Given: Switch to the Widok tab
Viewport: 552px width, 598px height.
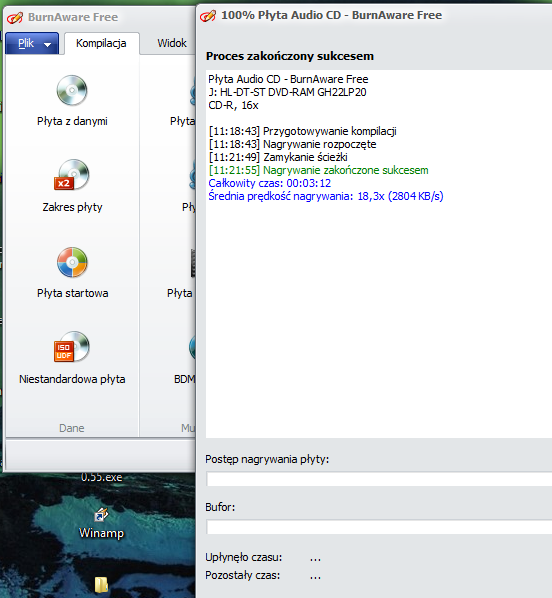Looking at the screenshot, I should pyautogui.click(x=172, y=43).
